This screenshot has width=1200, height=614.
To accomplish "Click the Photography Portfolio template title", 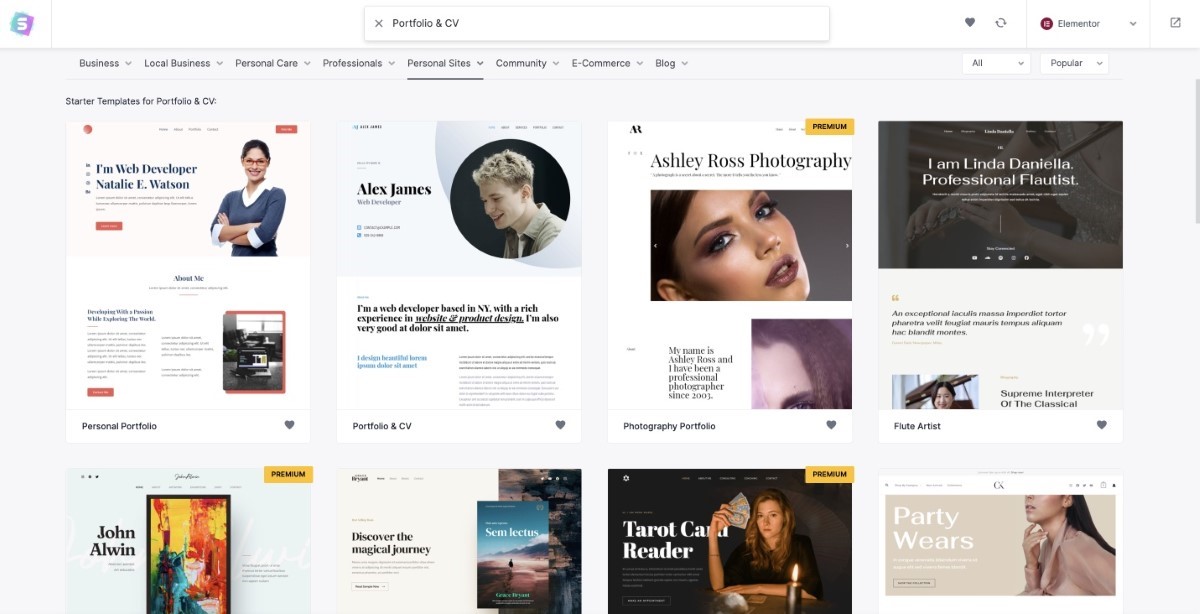I will [x=669, y=426].
